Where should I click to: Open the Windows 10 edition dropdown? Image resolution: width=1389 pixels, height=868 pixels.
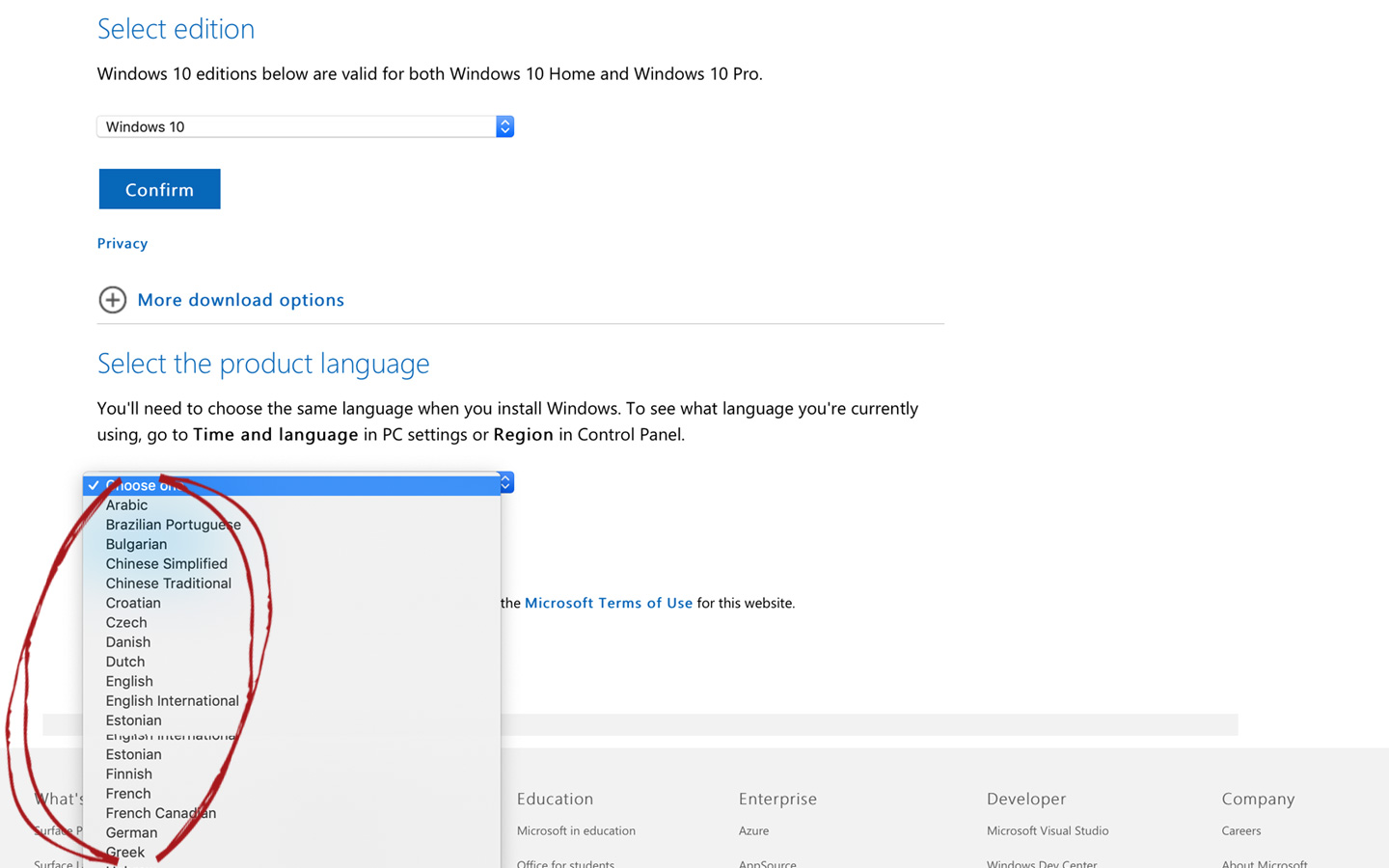pos(305,126)
